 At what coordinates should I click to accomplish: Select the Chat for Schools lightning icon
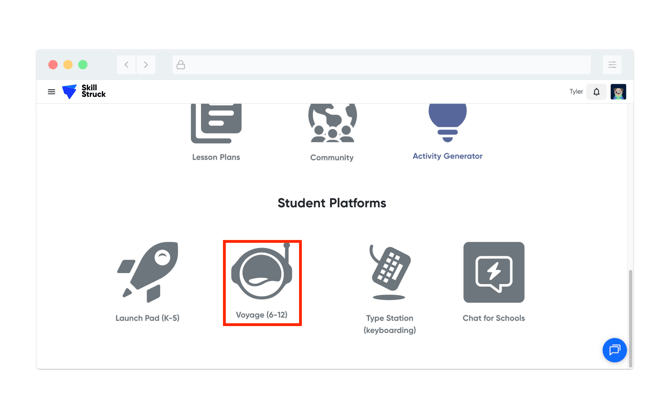coord(493,272)
